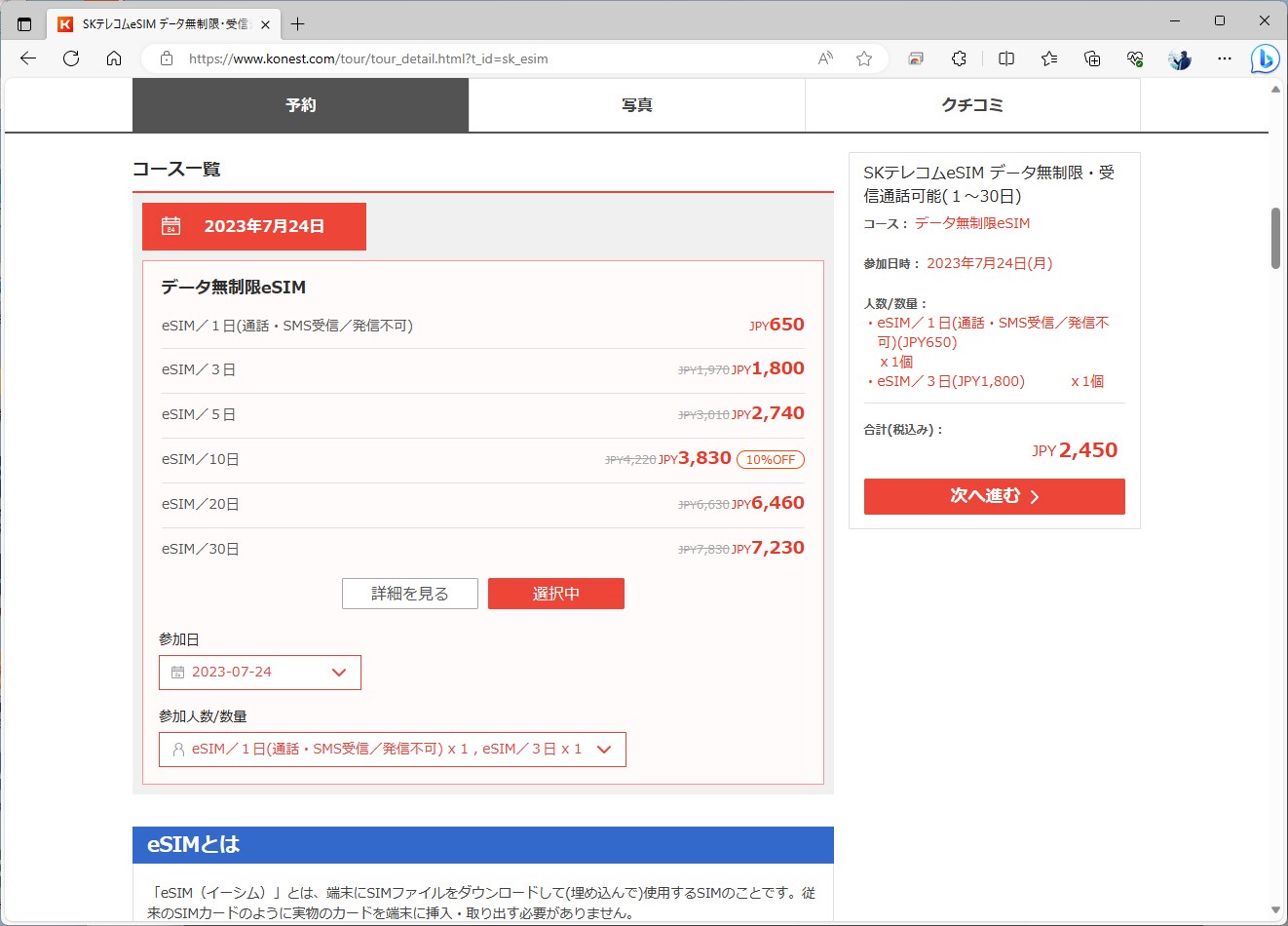Open the 参加日 date dropdown

pyautogui.click(x=338, y=672)
